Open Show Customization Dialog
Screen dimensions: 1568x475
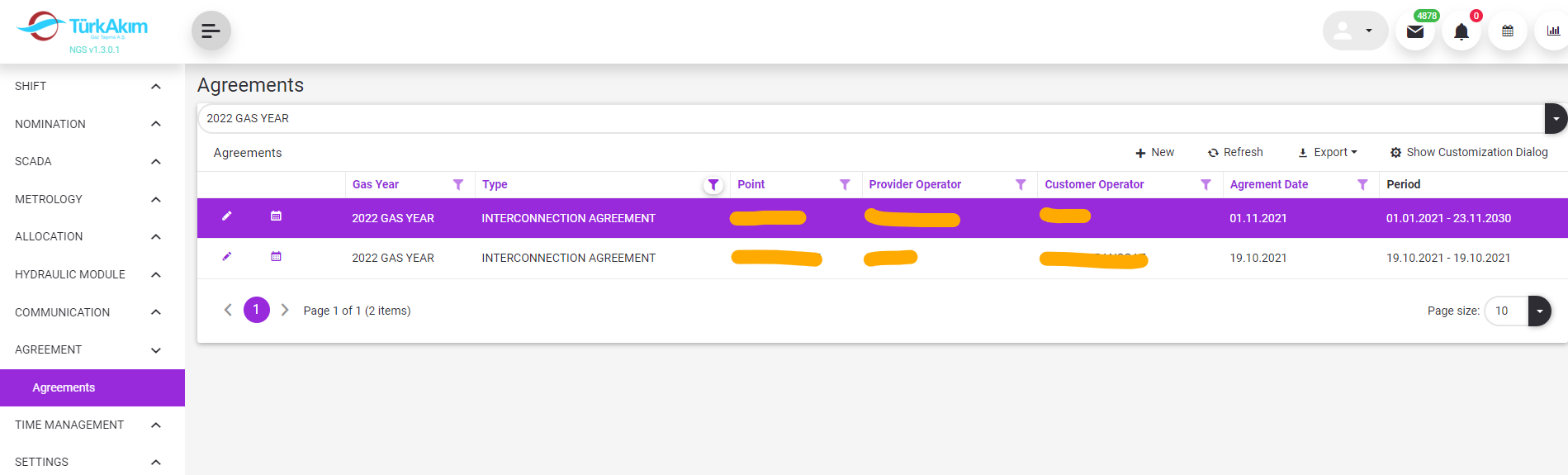point(1469,153)
